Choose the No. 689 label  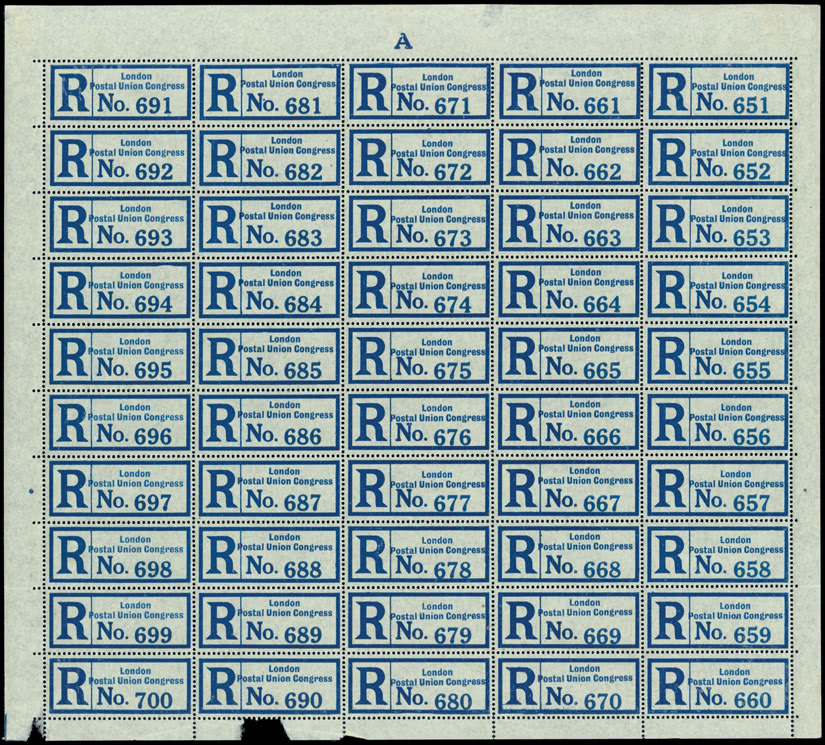(x=269, y=621)
